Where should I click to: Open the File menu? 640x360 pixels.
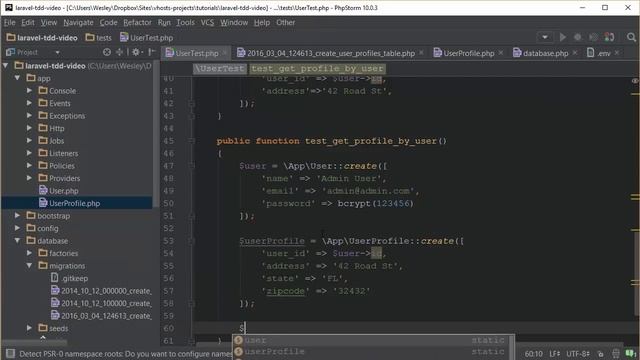click(x=9, y=22)
